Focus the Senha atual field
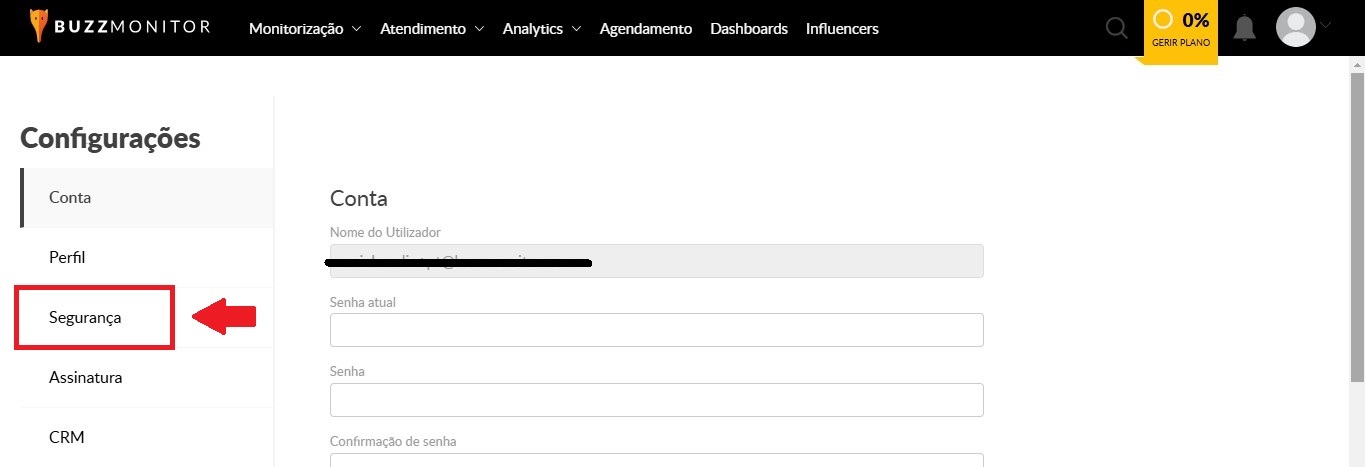Image resolution: width=1365 pixels, height=467 pixels. [656, 330]
